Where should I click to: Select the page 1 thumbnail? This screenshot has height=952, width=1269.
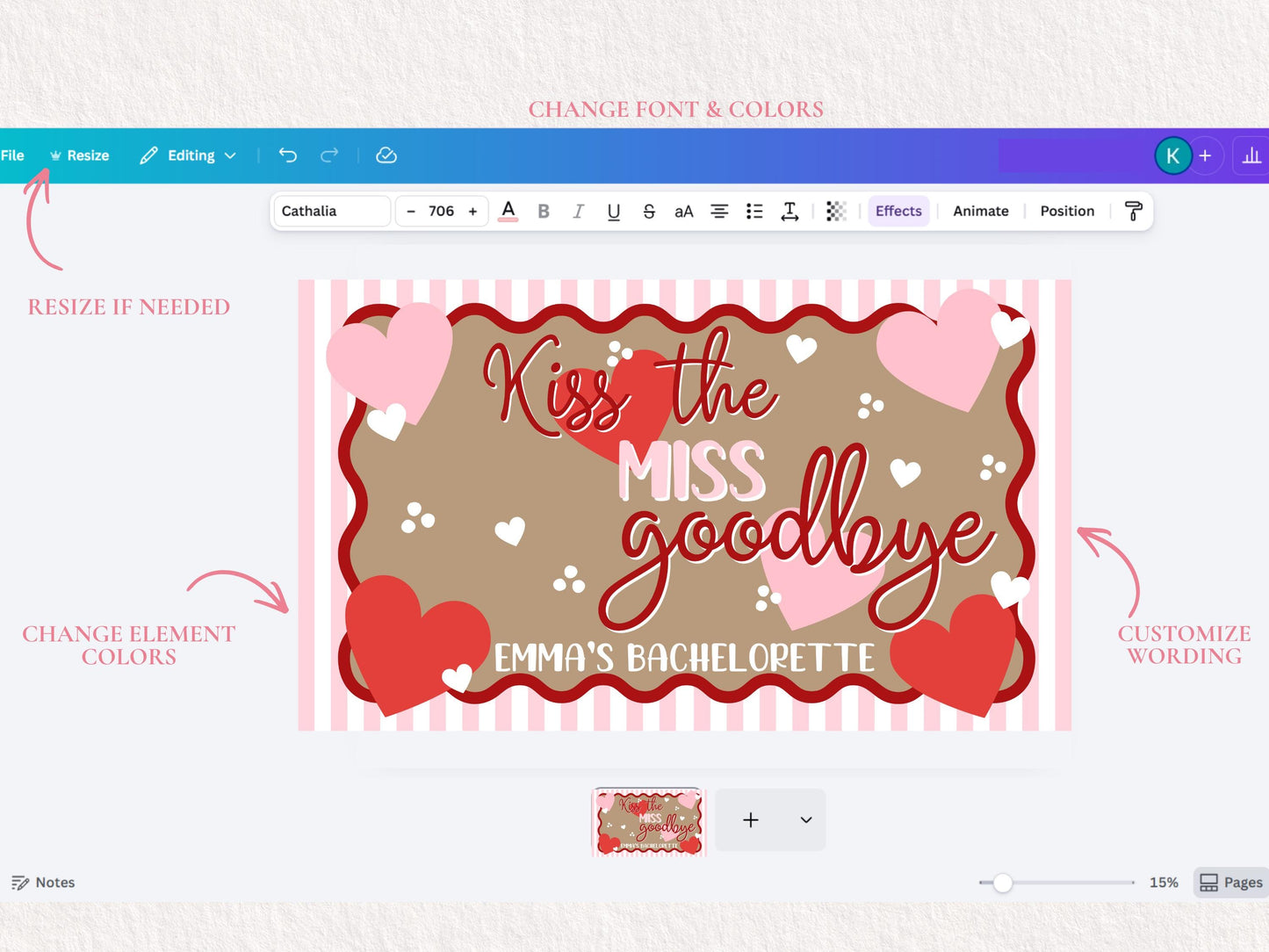(x=649, y=821)
